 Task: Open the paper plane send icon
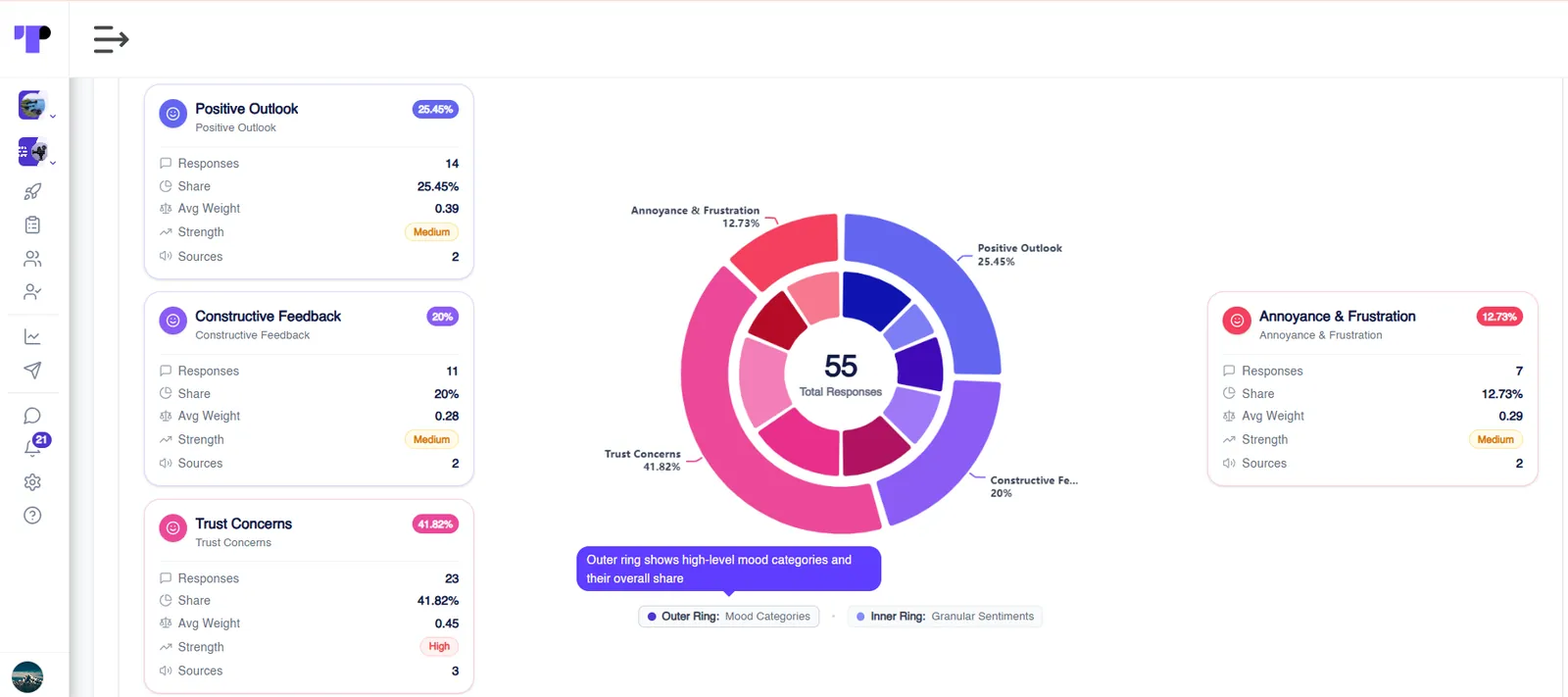pos(32,371)
